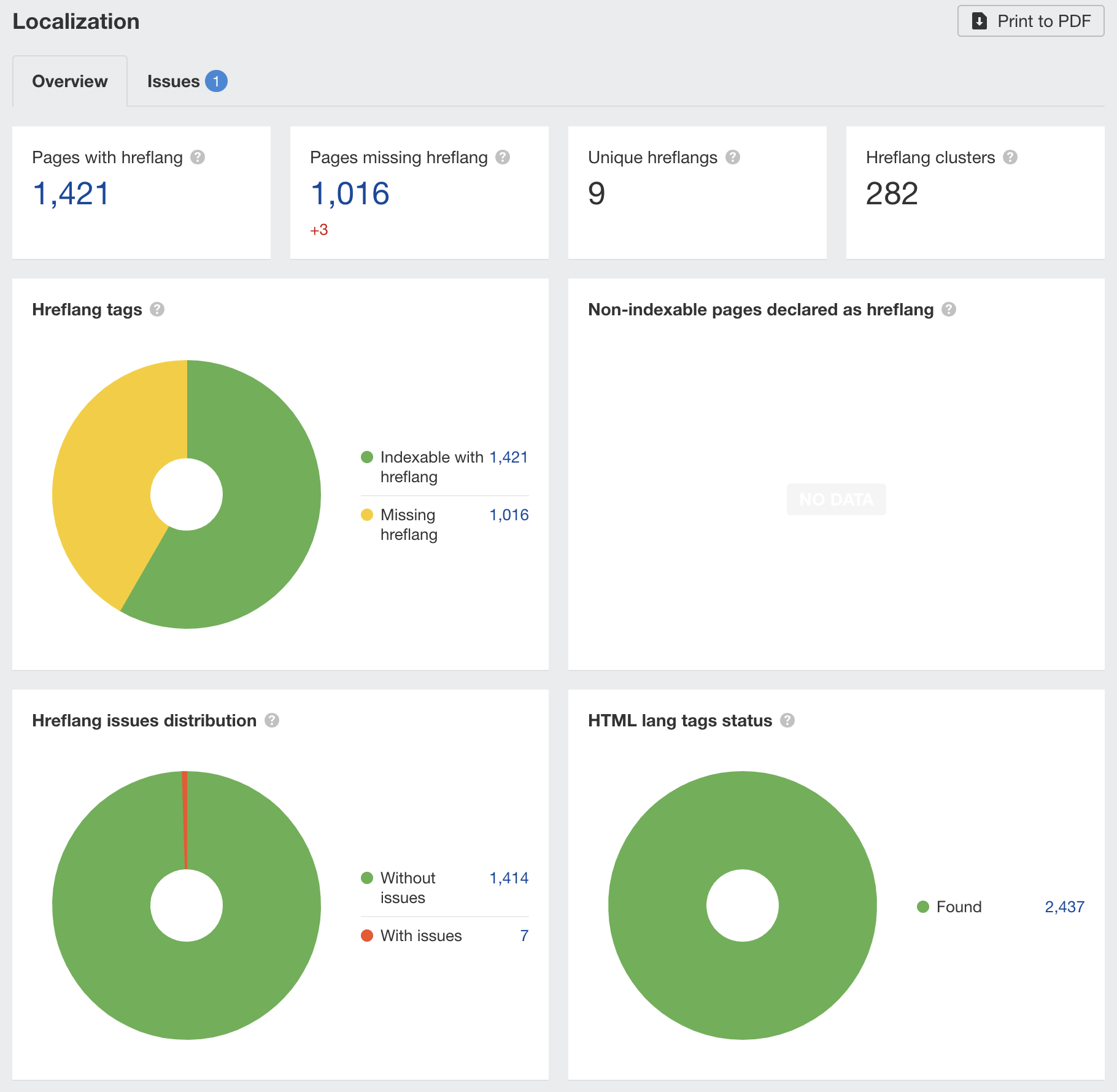
Task: Open the 1,421 Pages with hreflang number
Action: click(x=71, y=194)
